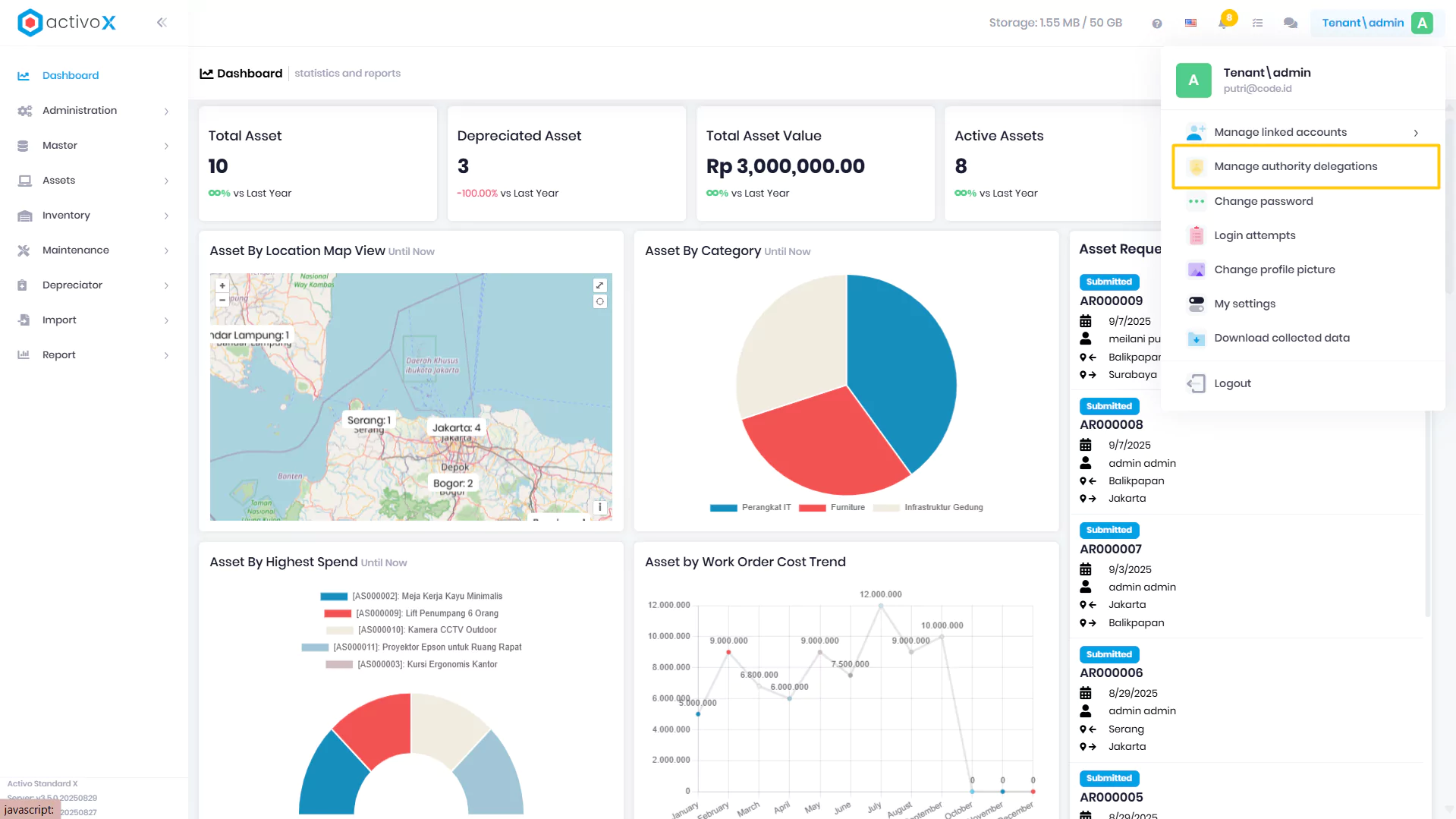Click the My settings toggle icon
Screen dimensions: 1456x819
[x=1197, y=304]
